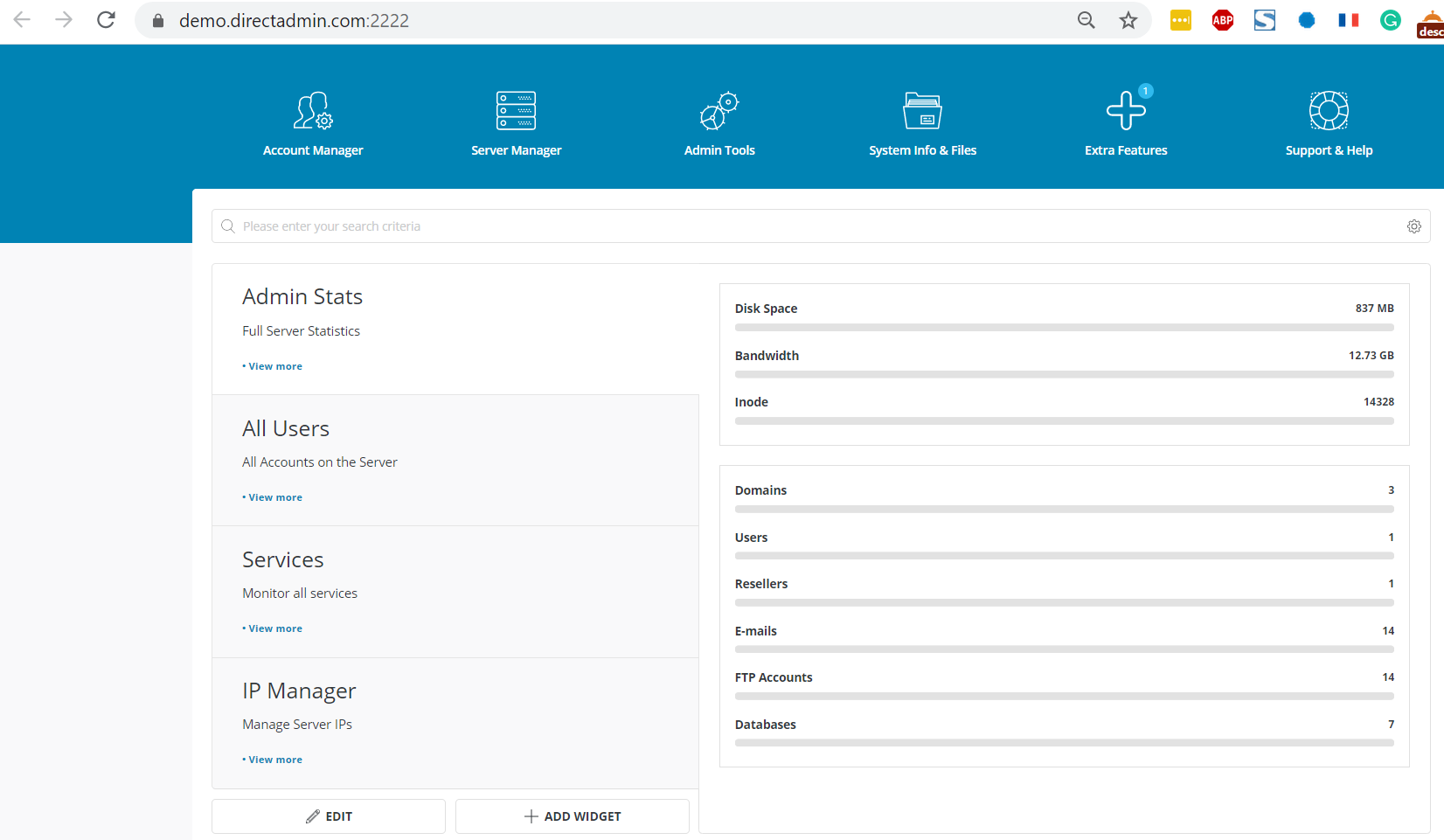
Task: Click the ADD WIDGET button
Action: click(573, 816)
